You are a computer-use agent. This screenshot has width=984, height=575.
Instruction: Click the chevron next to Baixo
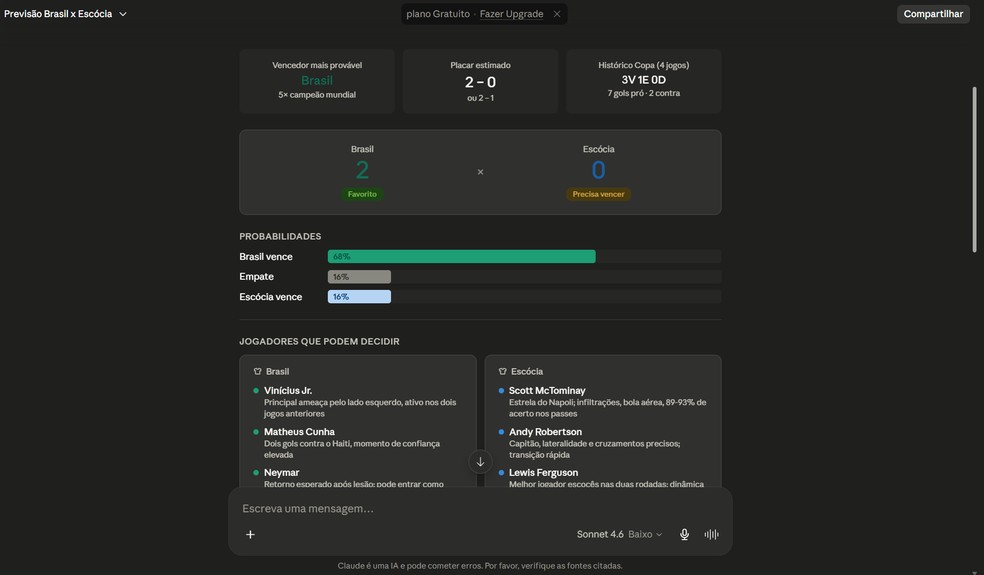tap(659, 535)
